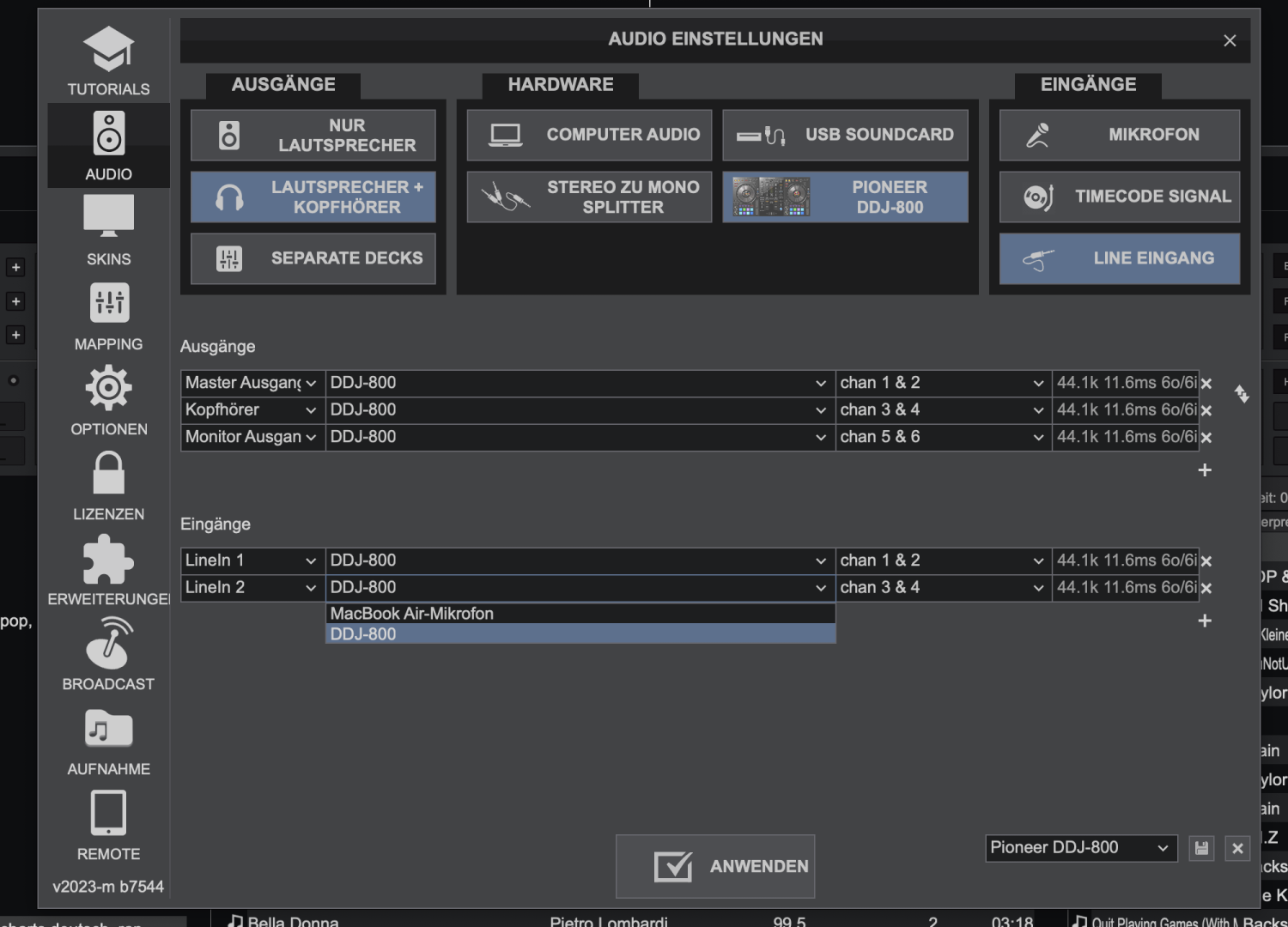
Task: Remove the Kopfhörer output row
Action: point(1206,411)
